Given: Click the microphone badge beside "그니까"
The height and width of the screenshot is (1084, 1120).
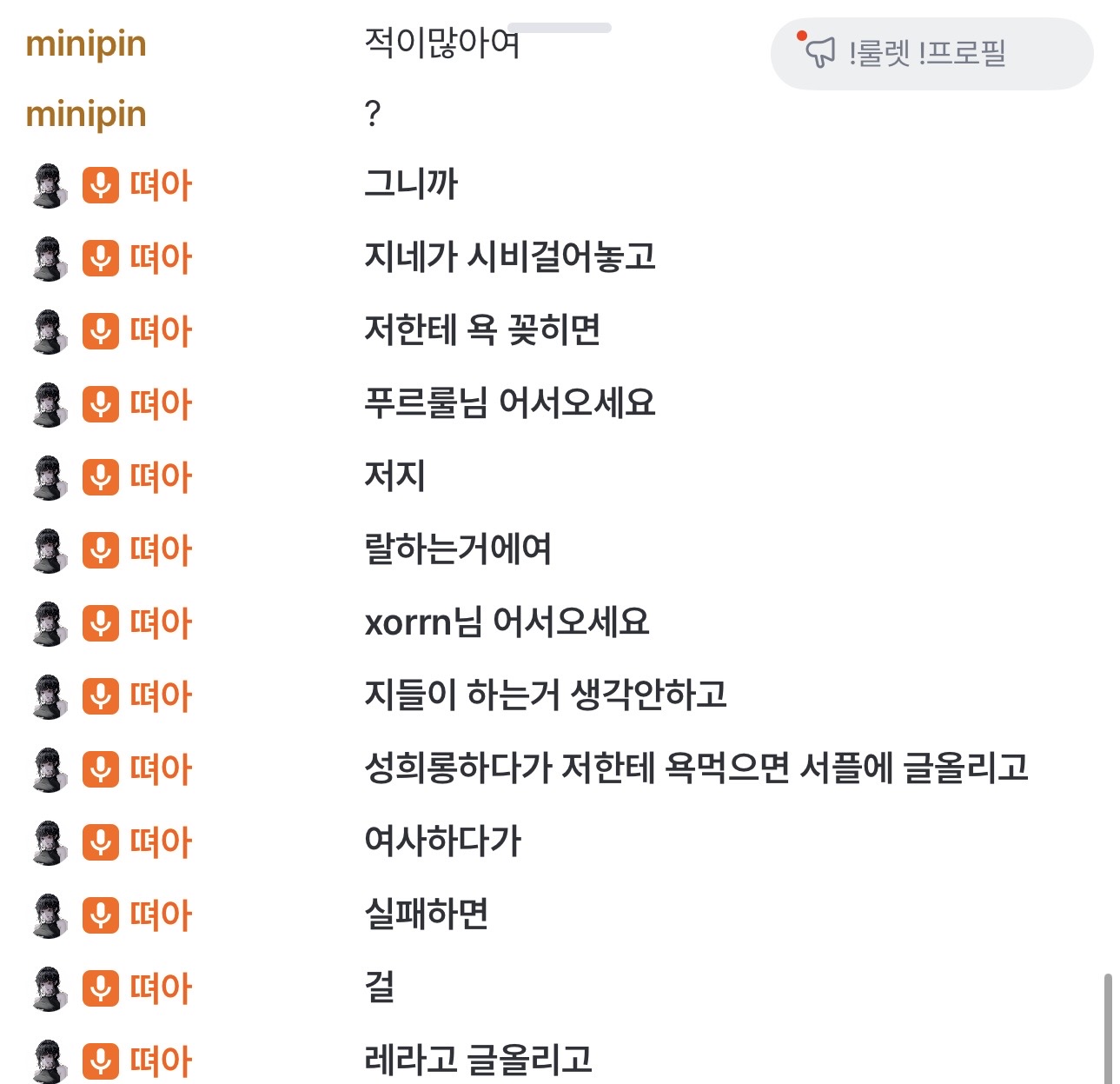Looking at the screenshot, I should [x=101, y=186].
